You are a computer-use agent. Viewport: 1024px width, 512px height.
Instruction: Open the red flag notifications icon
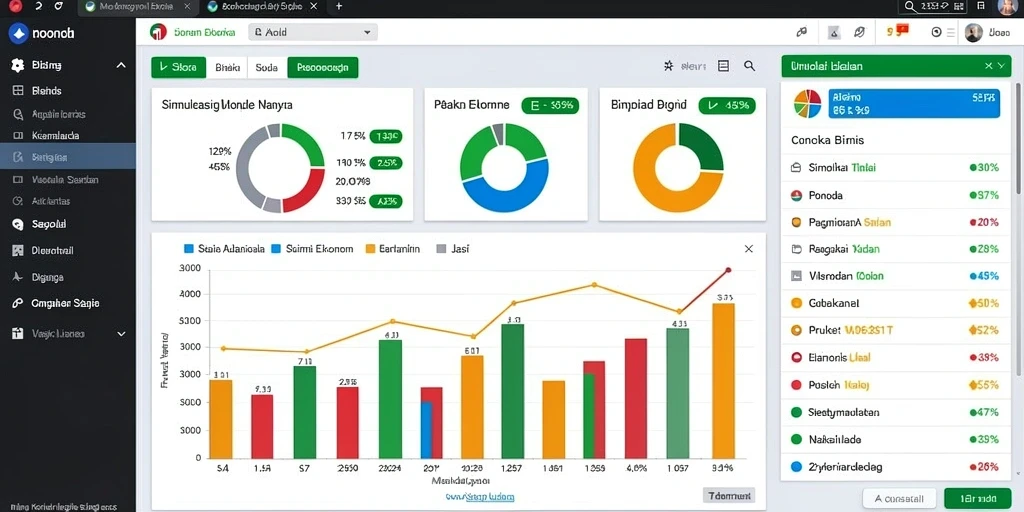[903, 29]
